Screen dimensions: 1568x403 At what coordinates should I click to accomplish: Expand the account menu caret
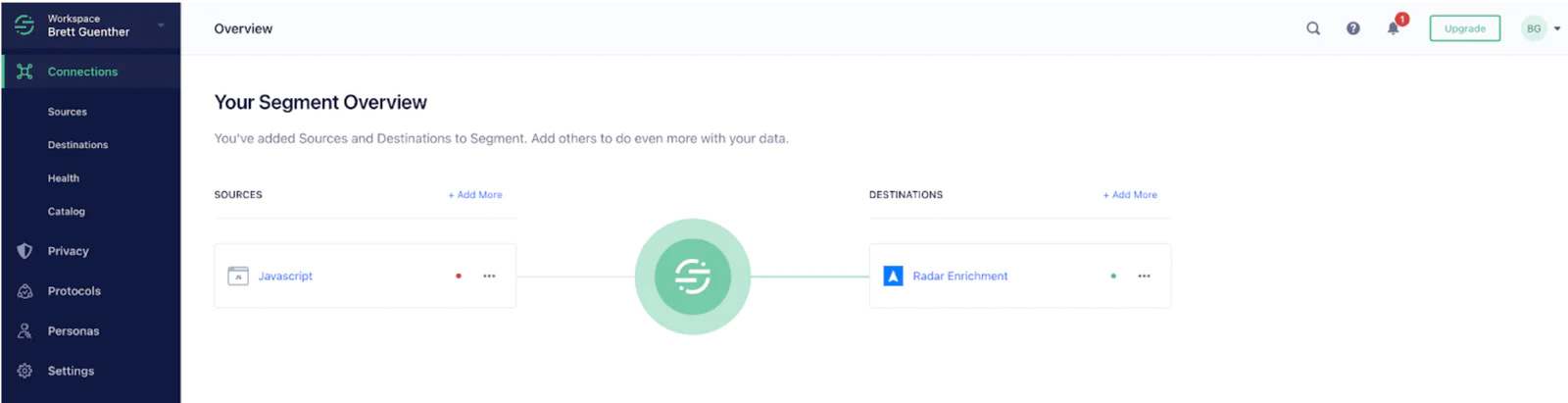coord(1557,28)
